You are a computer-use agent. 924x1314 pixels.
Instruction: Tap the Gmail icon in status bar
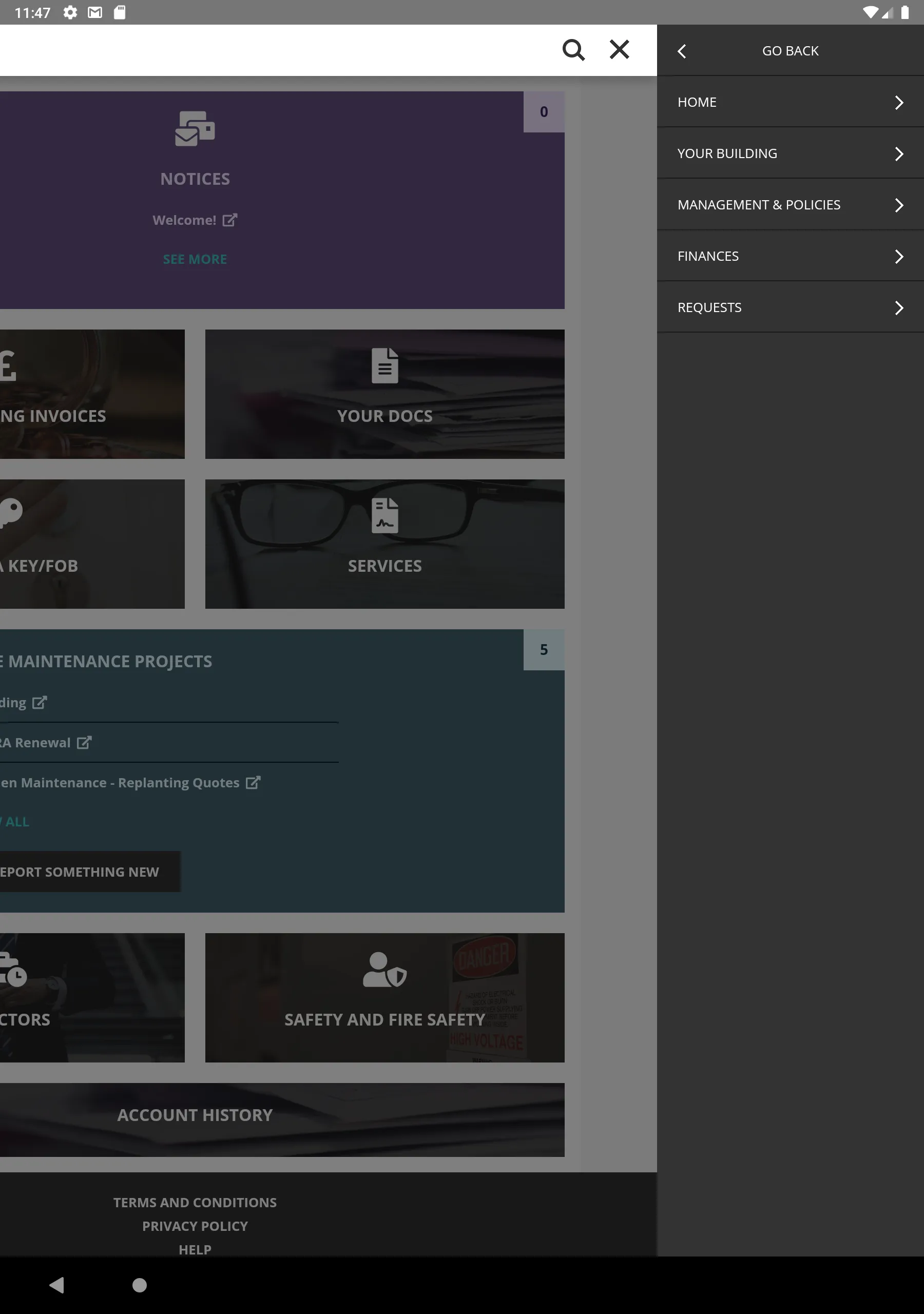point(95,13)
